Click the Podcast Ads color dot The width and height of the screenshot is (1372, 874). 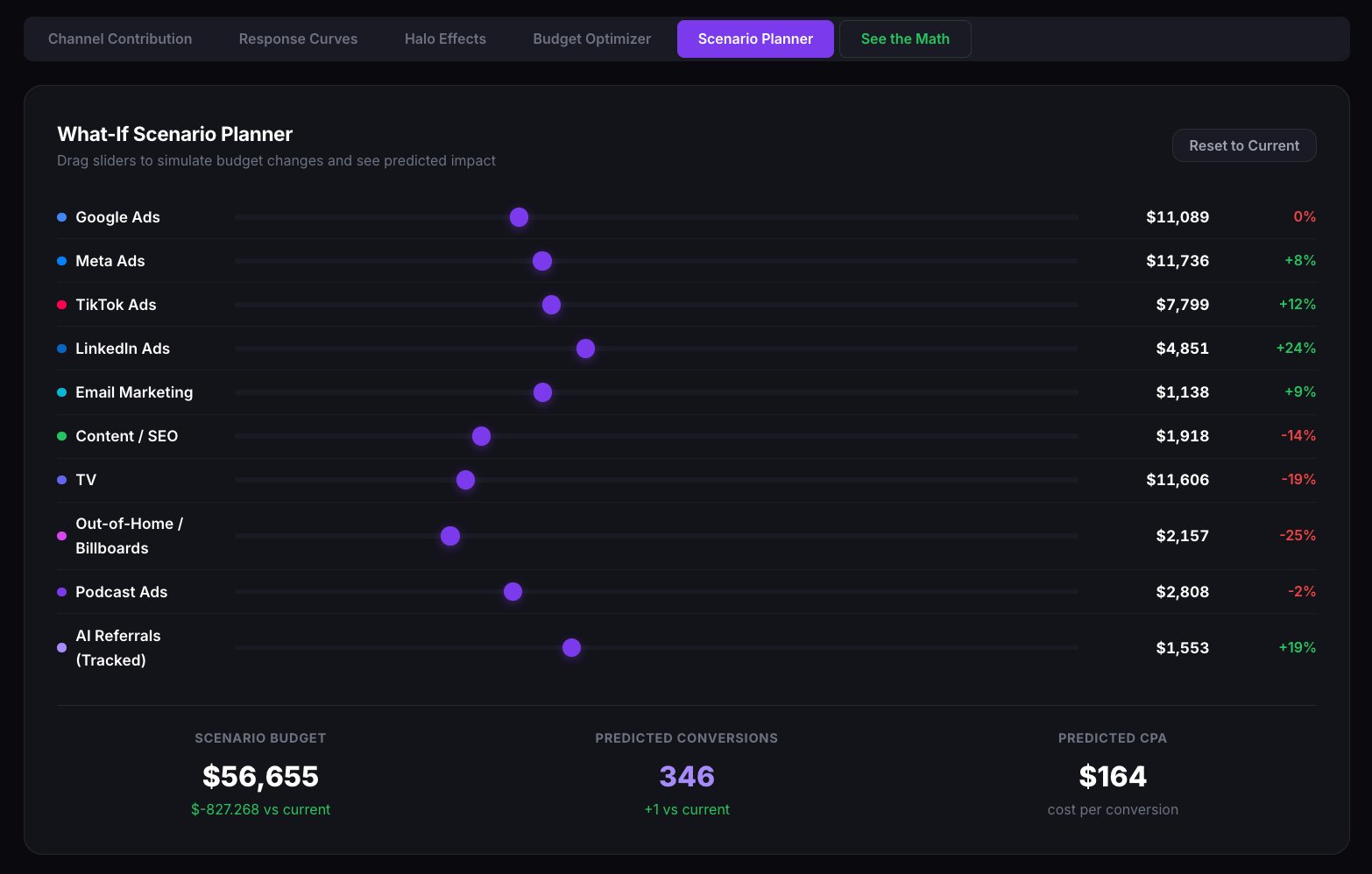(61, 592)
